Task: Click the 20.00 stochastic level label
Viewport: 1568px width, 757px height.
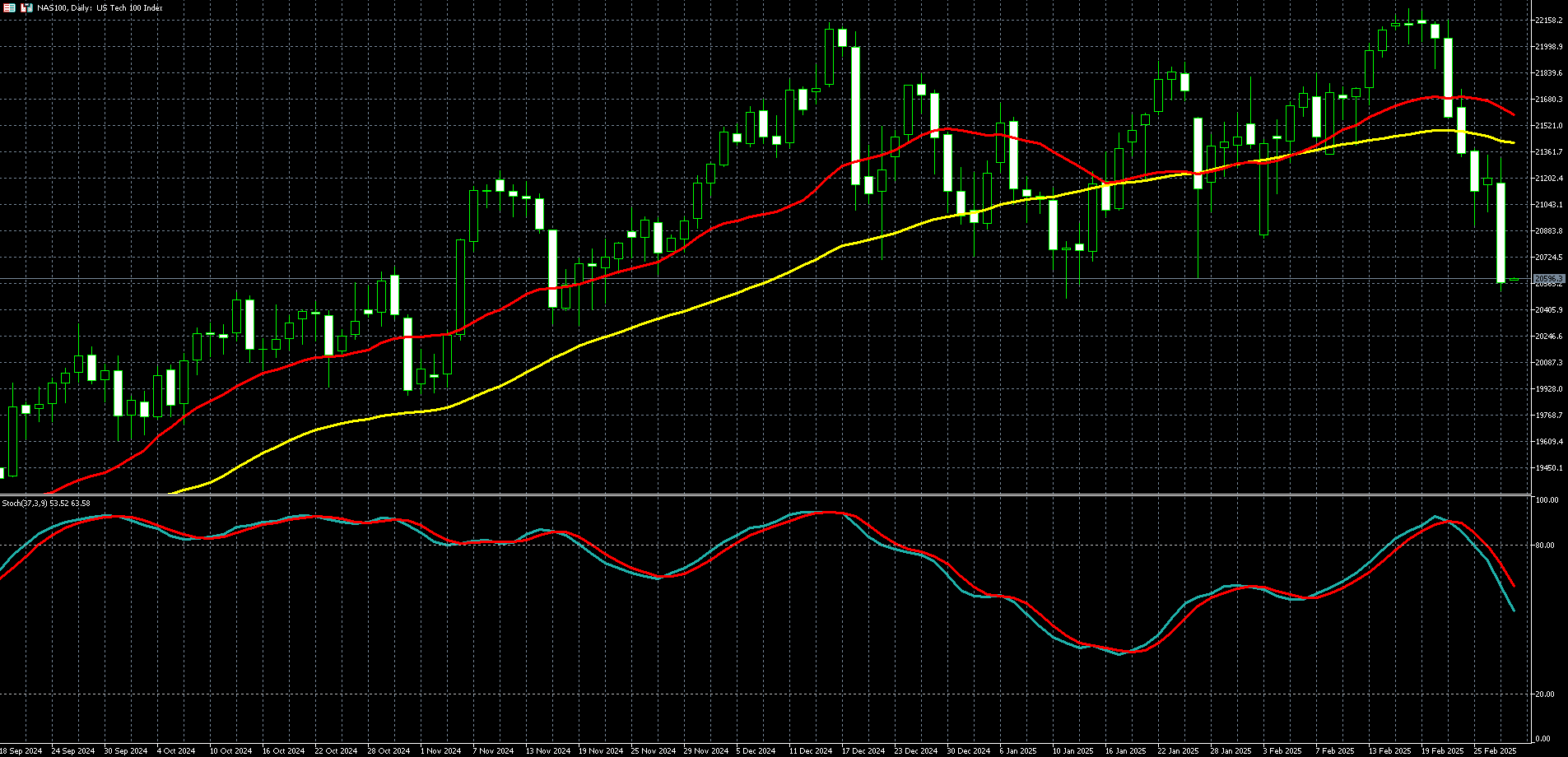Action: click(1547, 694)
